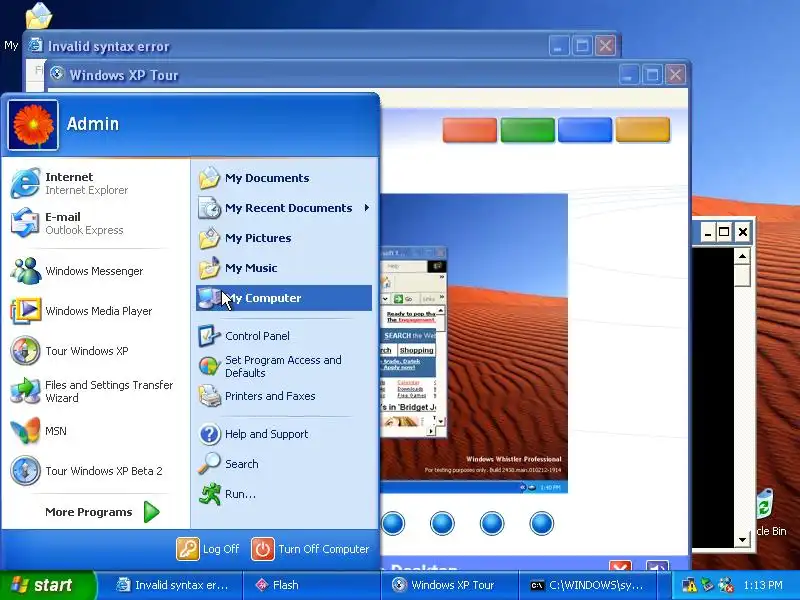Viewport: 800px width, 600px height.
Task: Open Internet Explorer from the Start menu
Action: click(x=95, y=183)
